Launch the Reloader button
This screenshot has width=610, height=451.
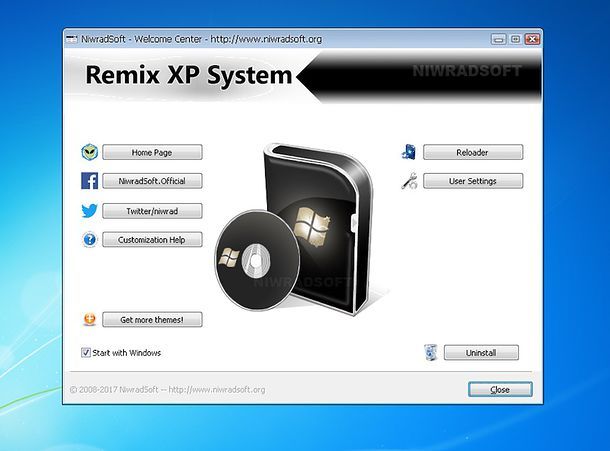click(x=473, y=152)
